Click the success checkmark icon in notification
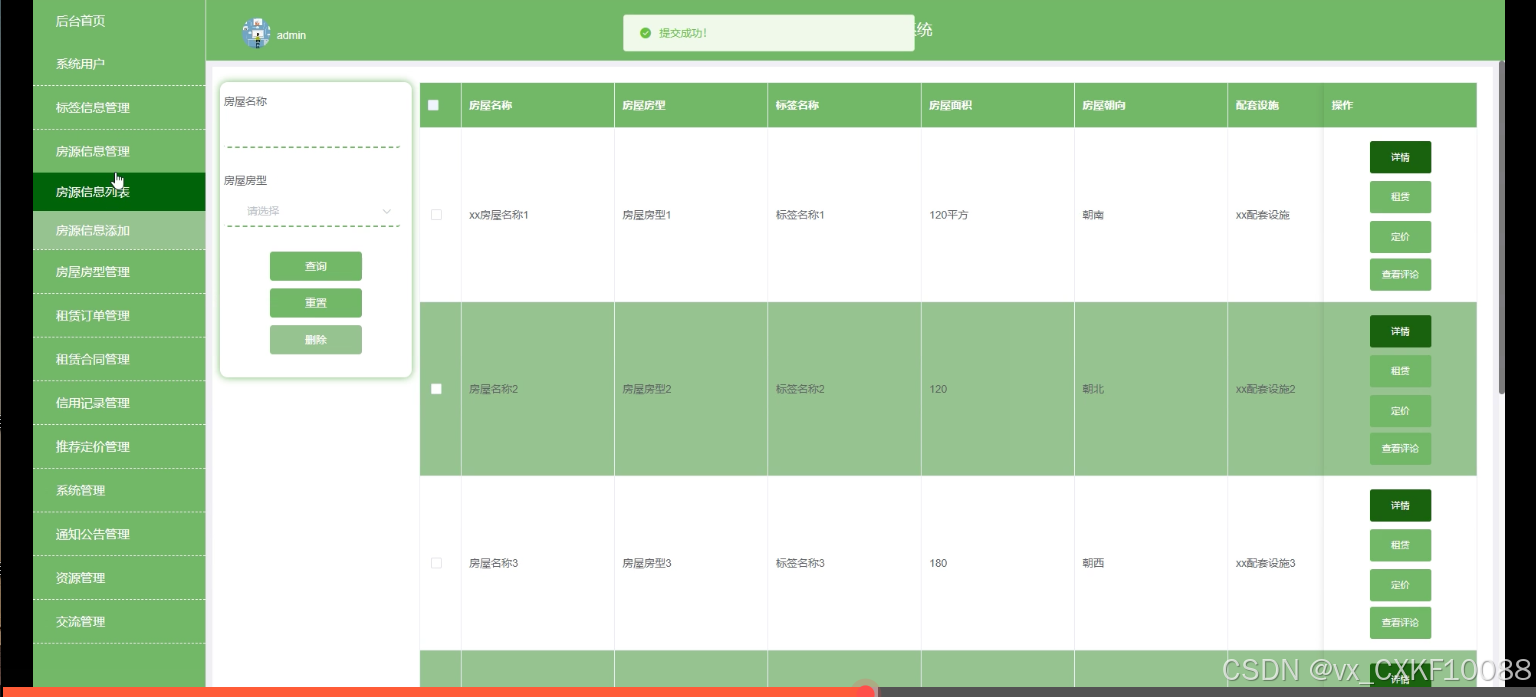 645,33
